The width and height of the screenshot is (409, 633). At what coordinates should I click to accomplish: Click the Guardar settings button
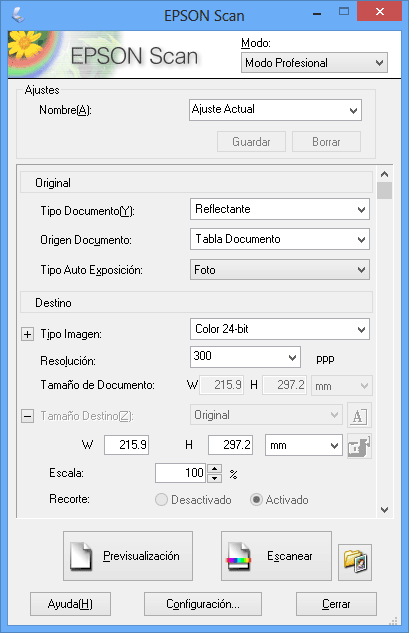(251, 142)
